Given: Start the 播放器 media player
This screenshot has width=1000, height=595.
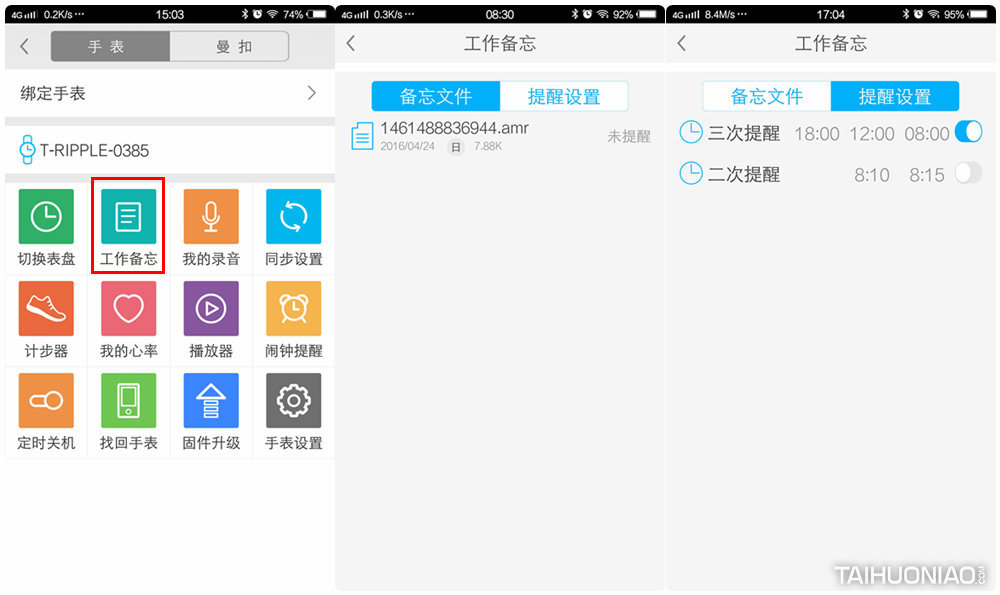Looking at the screenshot, I should [211, 318].
